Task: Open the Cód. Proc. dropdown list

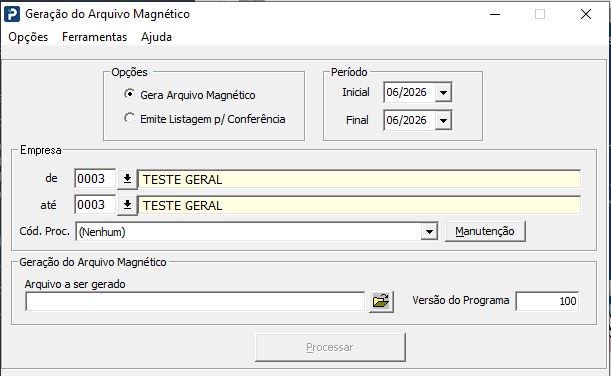Action: tap(429, 232)
